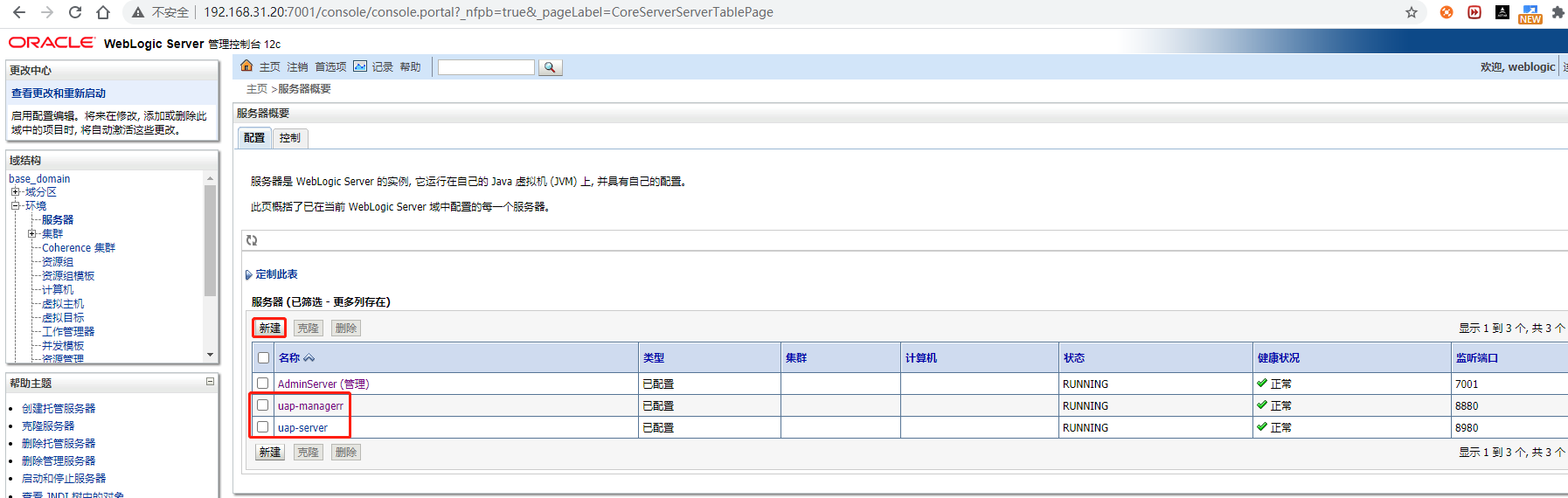Click lower 新建 button below table
1568x498 pixels.
[270, 453]
